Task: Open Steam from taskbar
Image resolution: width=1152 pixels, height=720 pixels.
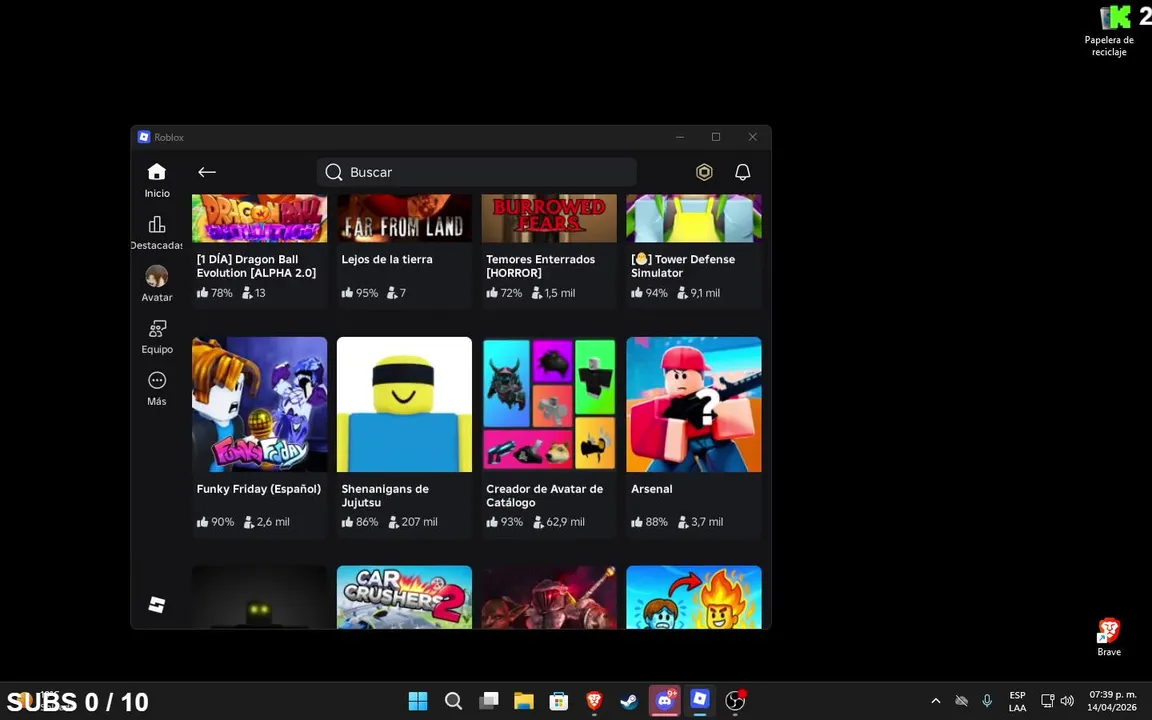Action: coord(630,701)
